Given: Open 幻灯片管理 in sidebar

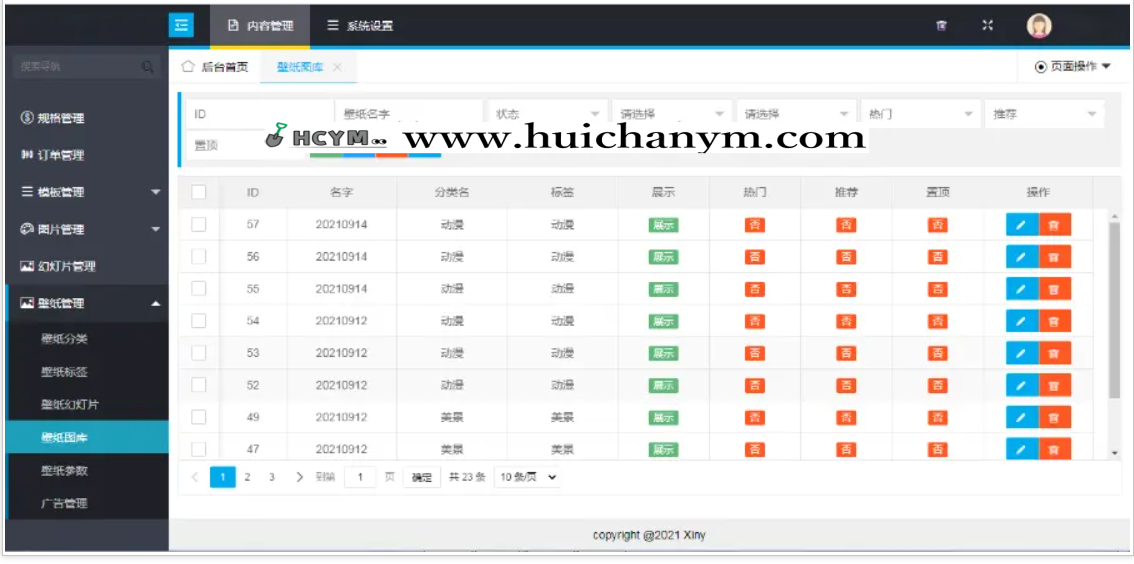Looking at the screenshot, I should click(87, 267).
